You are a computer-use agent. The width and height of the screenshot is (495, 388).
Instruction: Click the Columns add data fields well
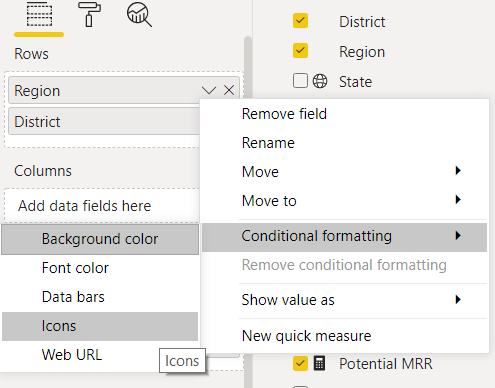102,206
